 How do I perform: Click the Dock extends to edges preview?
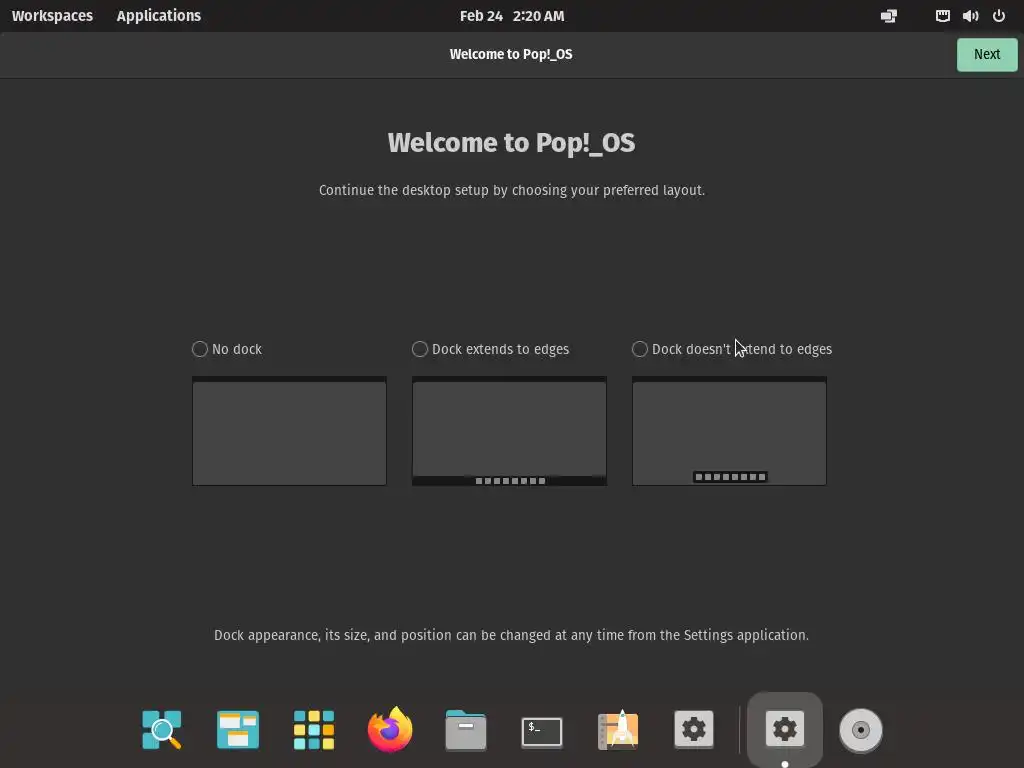click(509, 431)
